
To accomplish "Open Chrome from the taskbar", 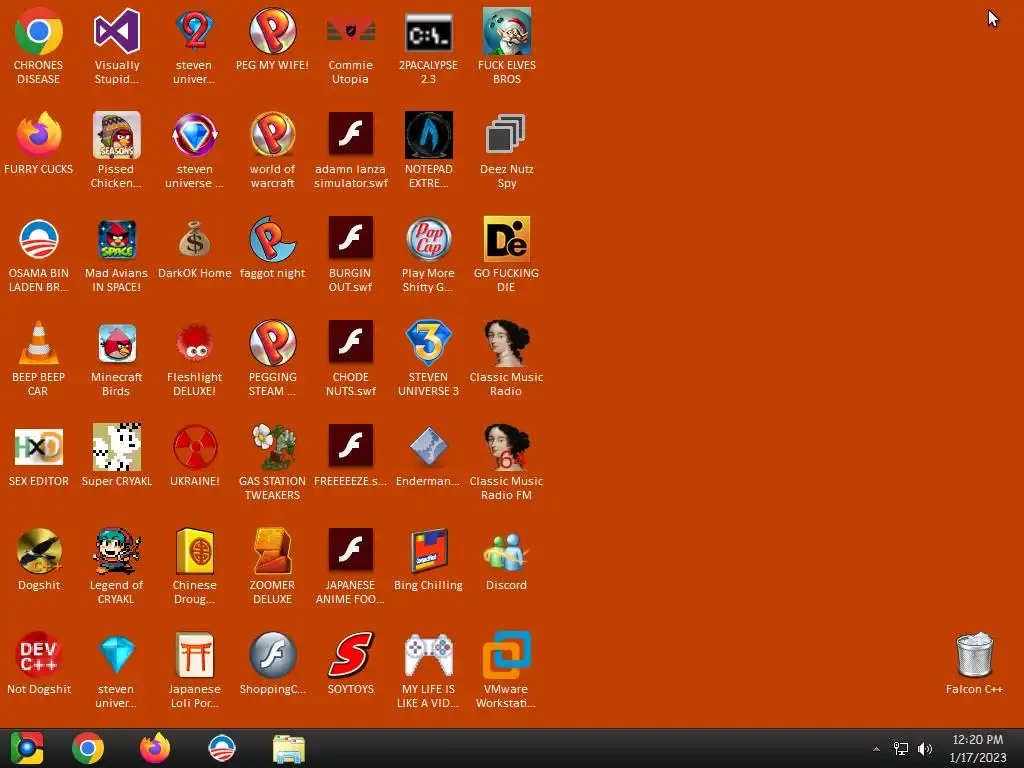I will tap(88, 748).
